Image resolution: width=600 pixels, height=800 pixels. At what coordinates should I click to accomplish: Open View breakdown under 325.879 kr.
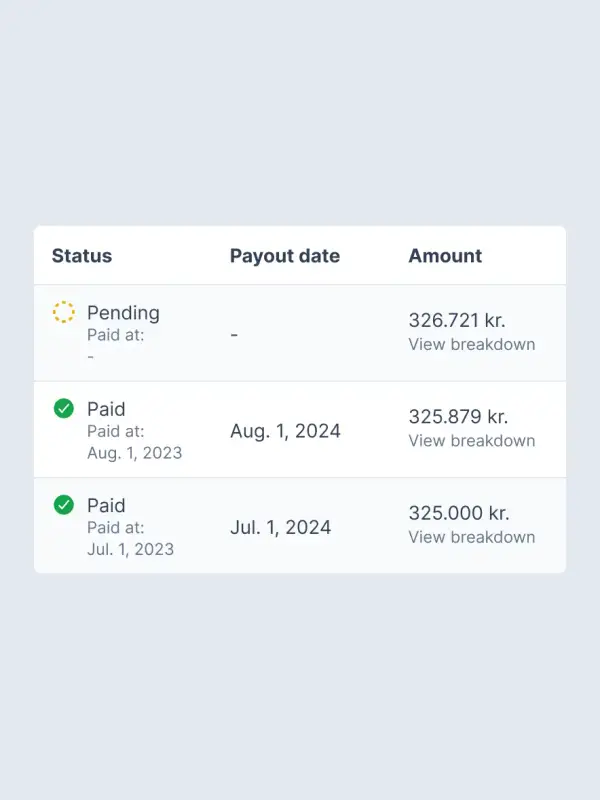(471, 441)
